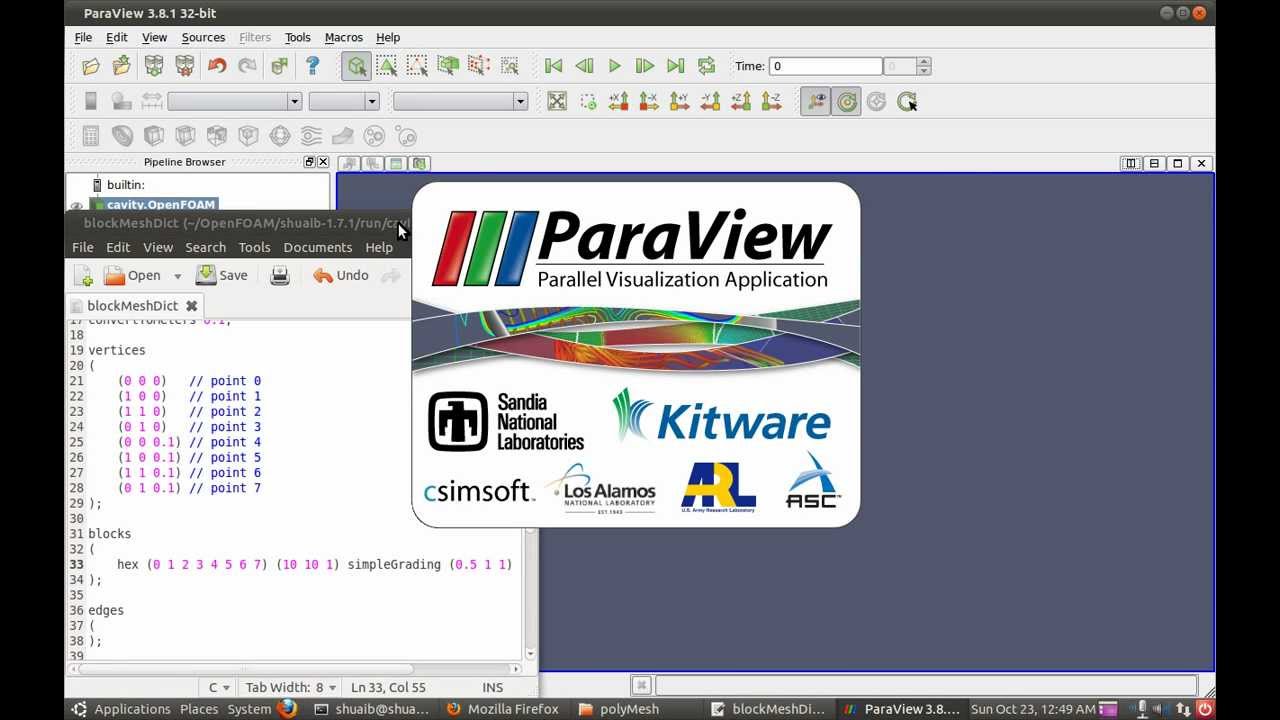Set view direction to -Y
This screenshot has width=1280, height=720.
710,101
